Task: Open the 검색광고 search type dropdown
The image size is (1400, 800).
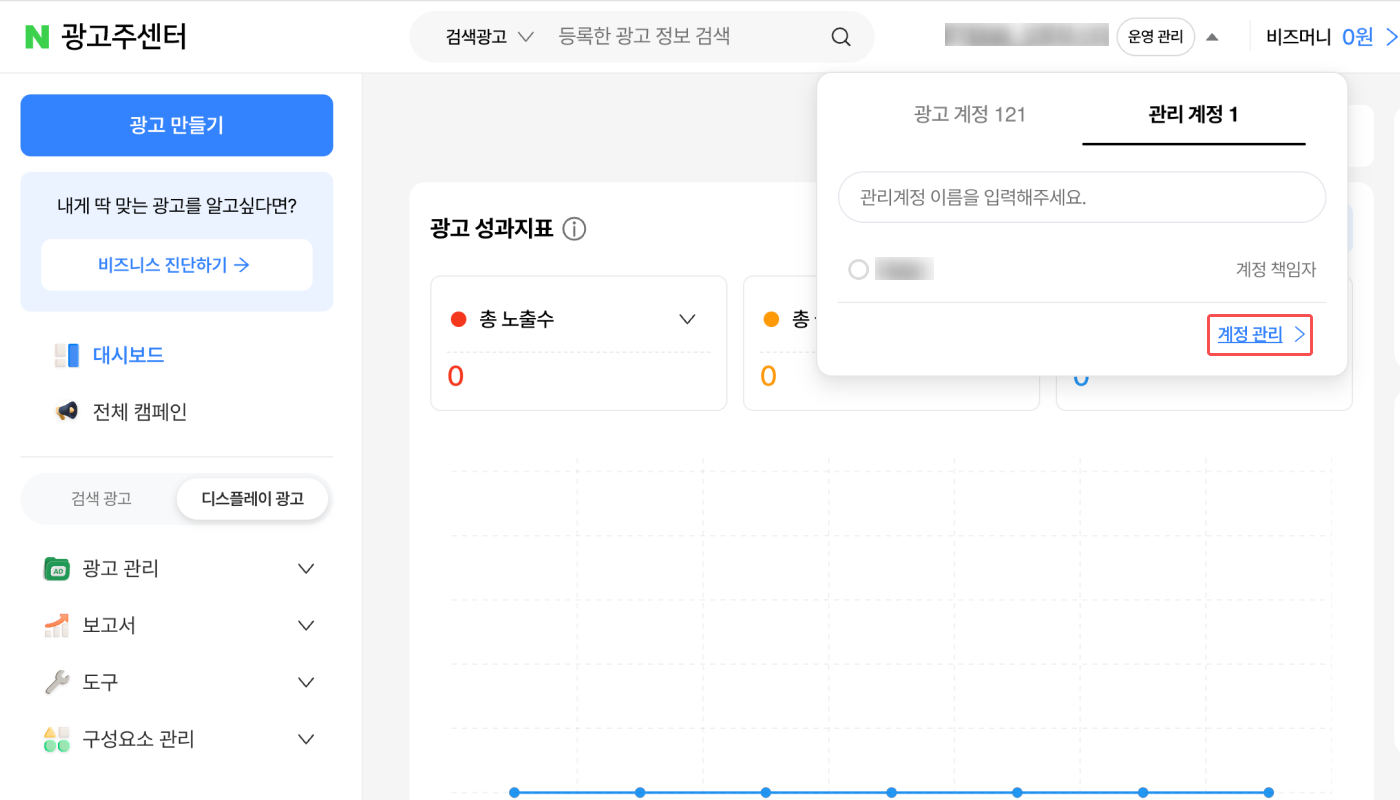Action: pos(490,37)
